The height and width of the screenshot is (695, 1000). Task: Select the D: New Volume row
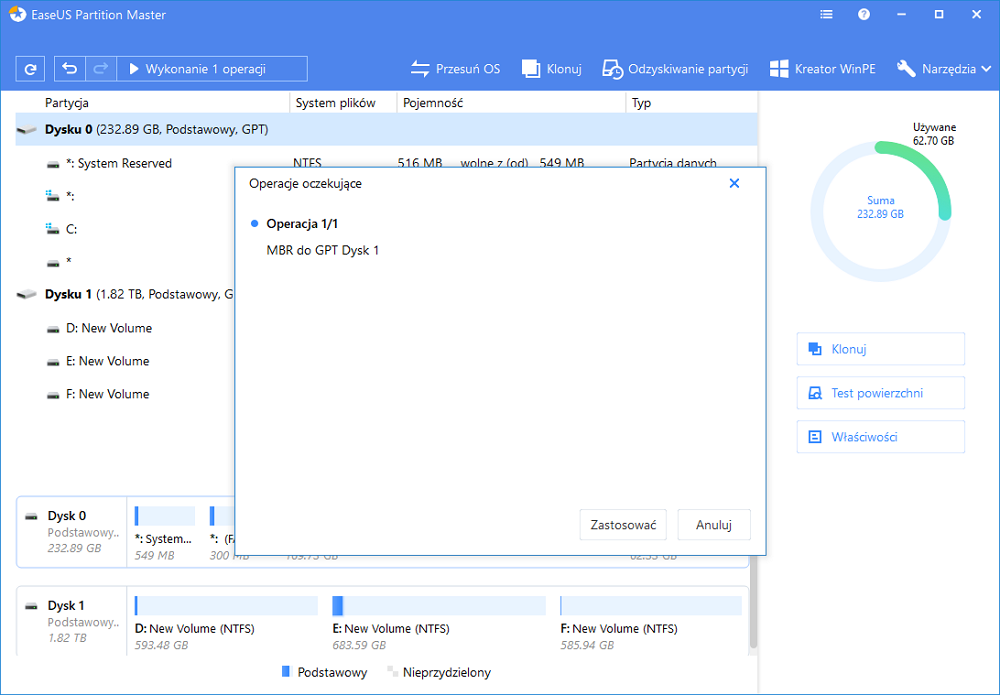[x=125, y=328]
